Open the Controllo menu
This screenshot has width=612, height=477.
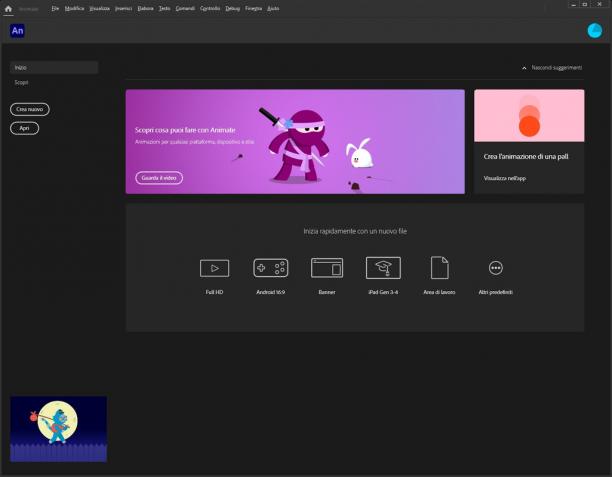coord(210,8)
